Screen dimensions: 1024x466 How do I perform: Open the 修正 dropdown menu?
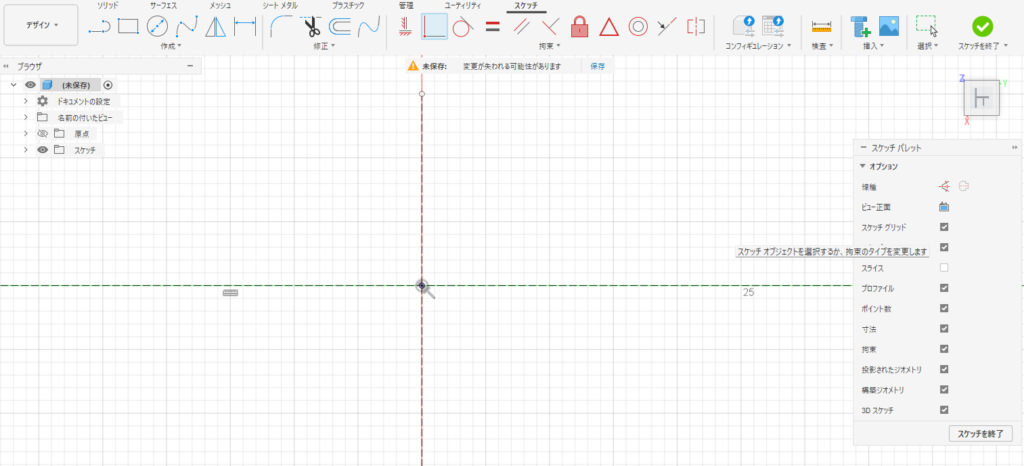324,46
